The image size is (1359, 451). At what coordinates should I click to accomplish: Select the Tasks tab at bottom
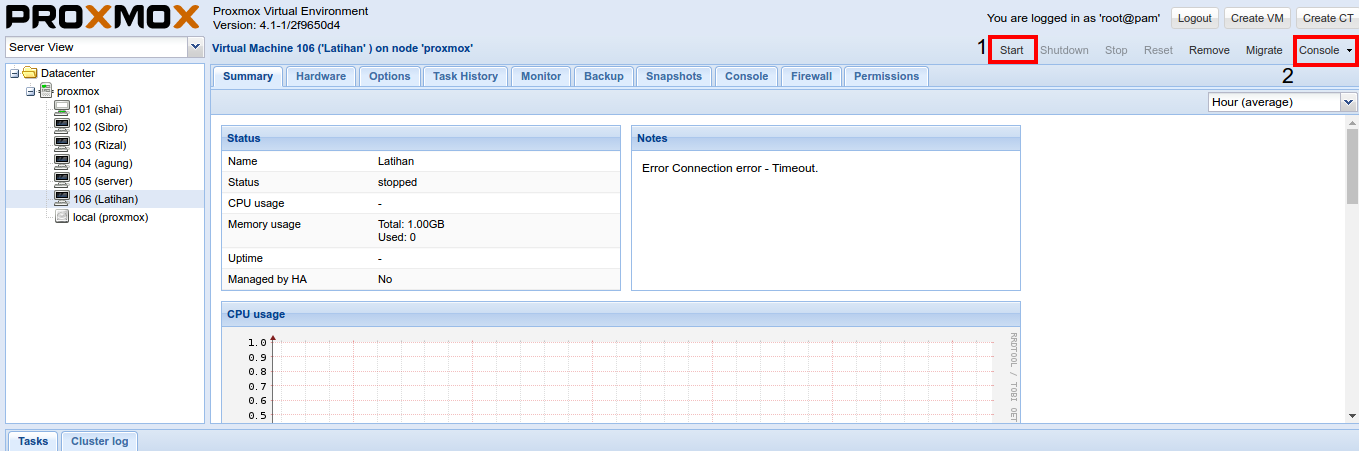click(33, 441)
